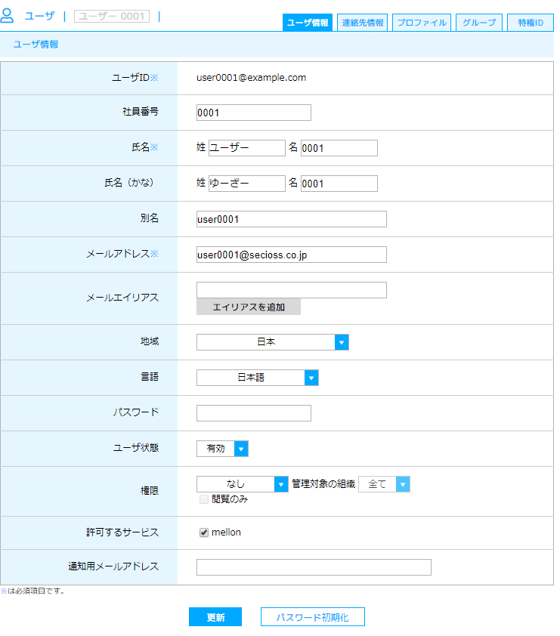560x636 pixels.
Task: Select the ユーザ情報 tab
Action: pos(307,23)
